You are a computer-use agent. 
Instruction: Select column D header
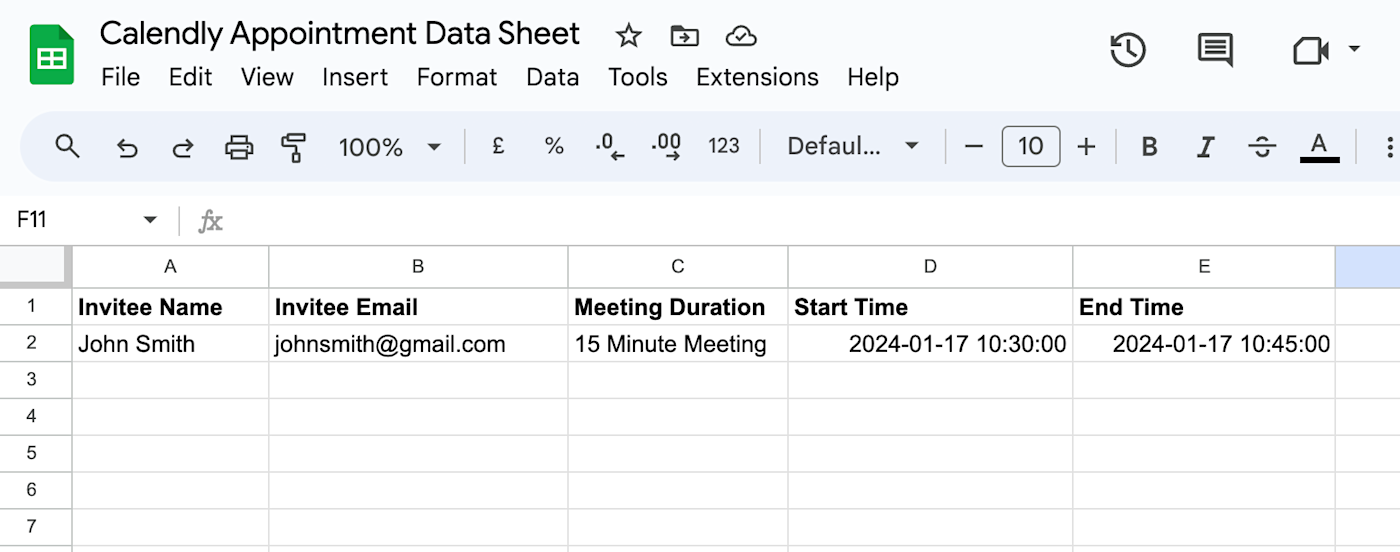[930, 266]
